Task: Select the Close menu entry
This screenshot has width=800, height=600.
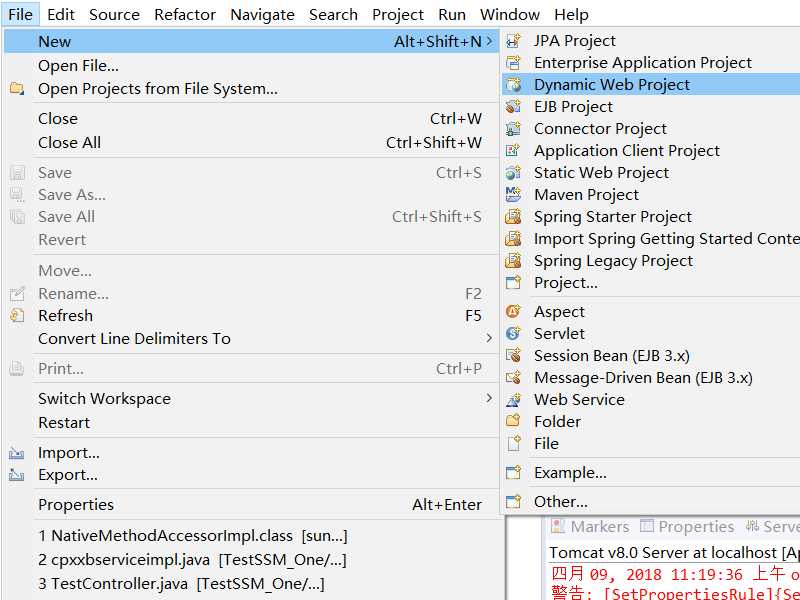Action: click(x=252, y=118)
